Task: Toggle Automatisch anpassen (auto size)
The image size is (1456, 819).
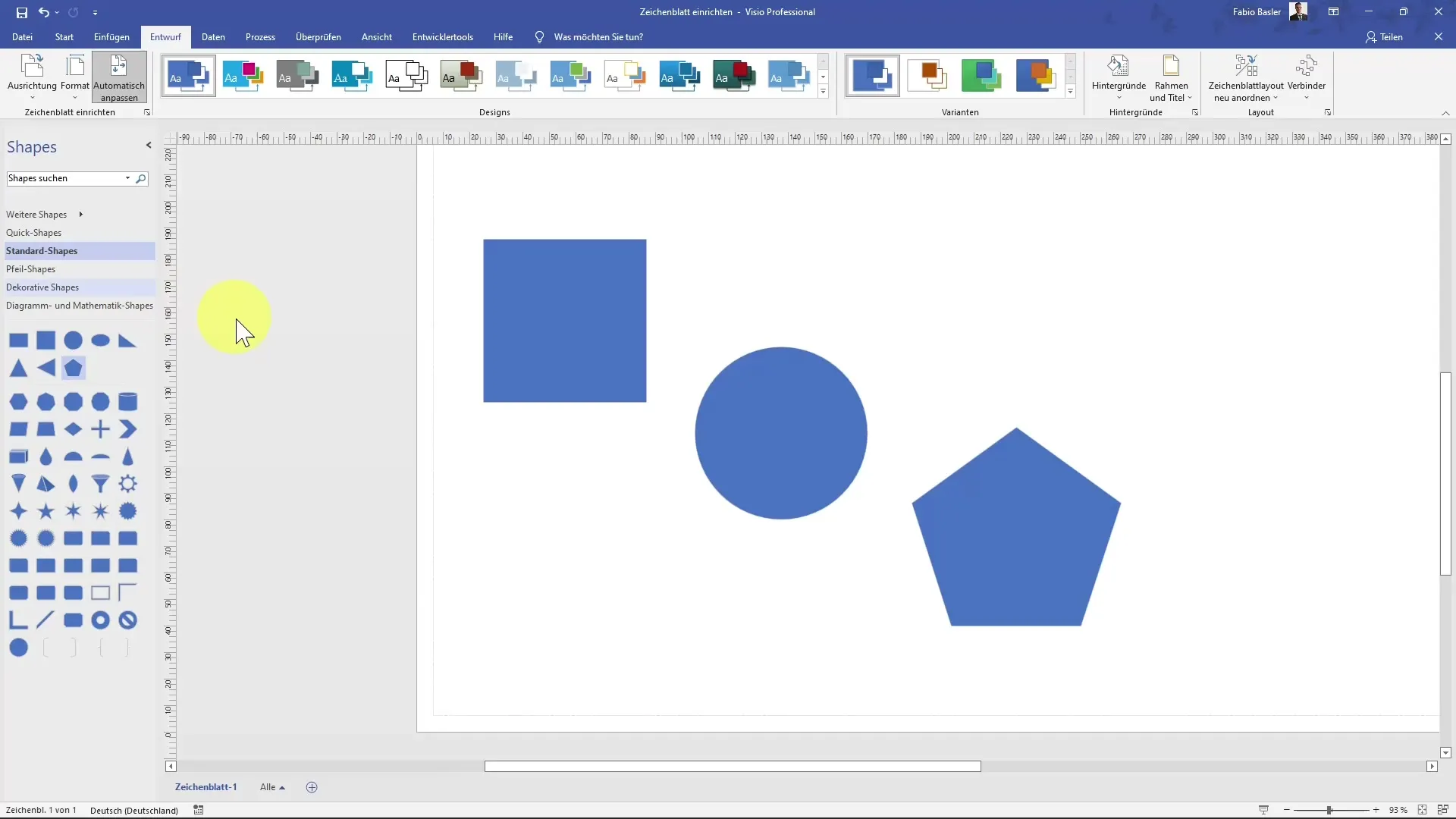Action: [x=119, y=77]
